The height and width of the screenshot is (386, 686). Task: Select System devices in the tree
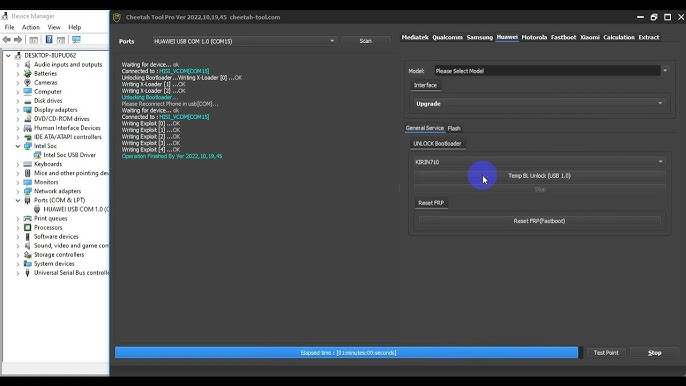54,264
